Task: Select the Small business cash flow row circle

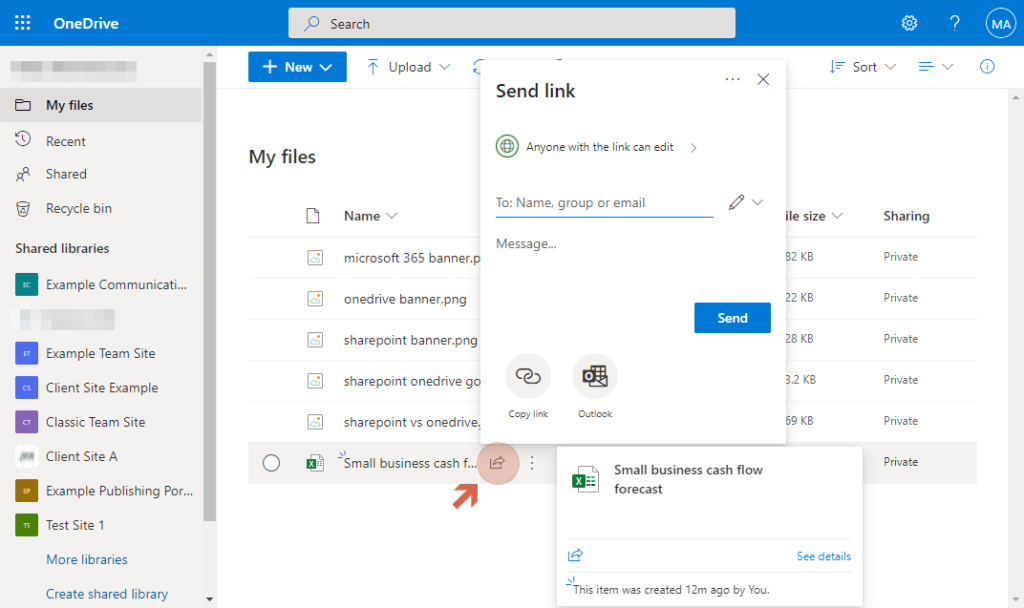Action: 271,463
